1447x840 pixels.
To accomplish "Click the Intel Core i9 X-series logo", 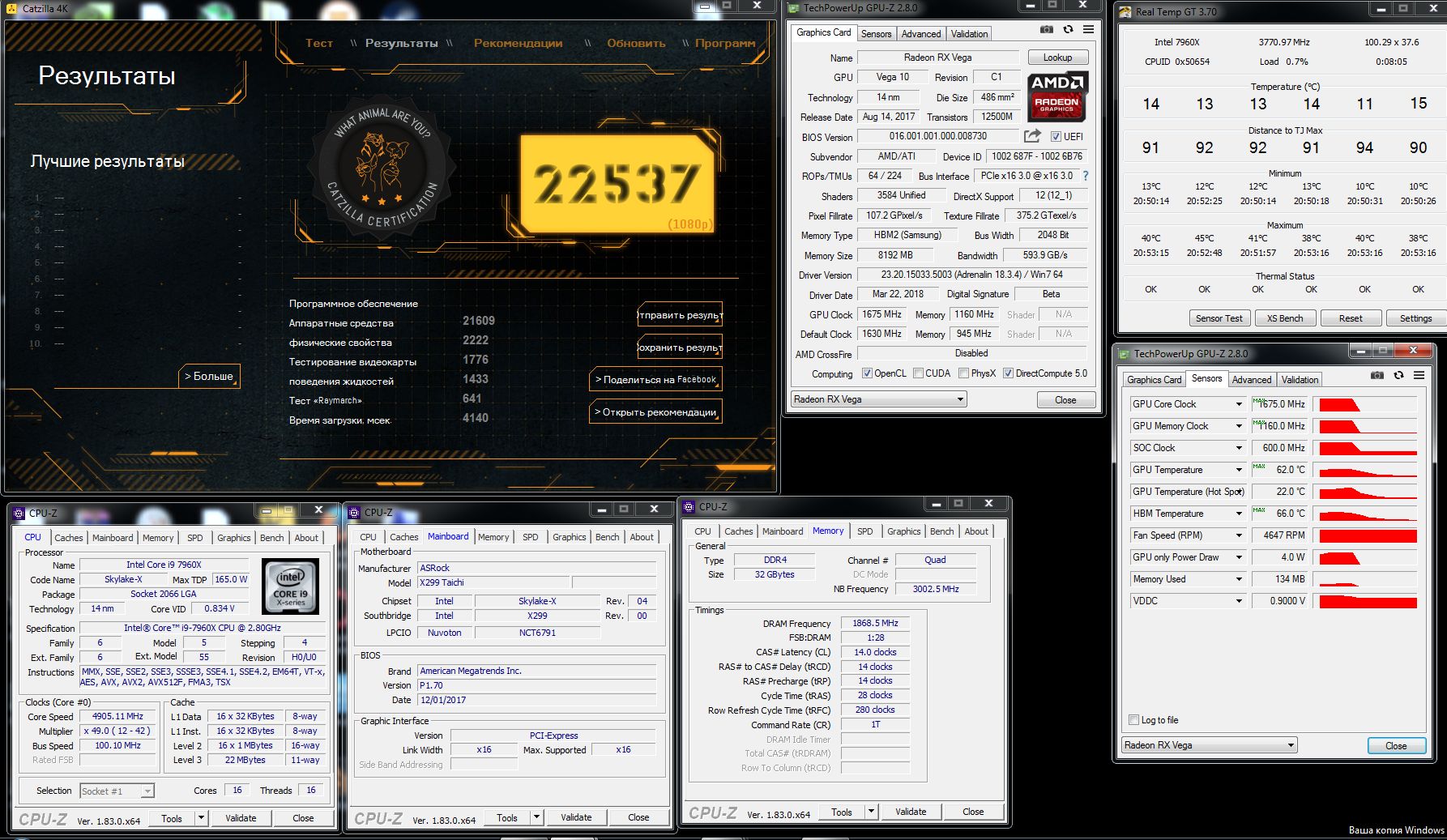I will click(290, 586).
